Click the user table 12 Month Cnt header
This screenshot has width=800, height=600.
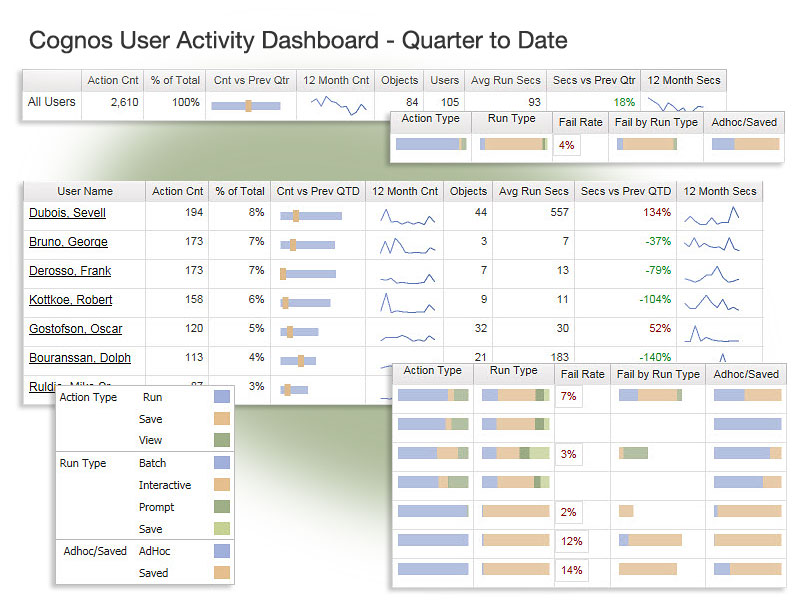coord(405,191)
